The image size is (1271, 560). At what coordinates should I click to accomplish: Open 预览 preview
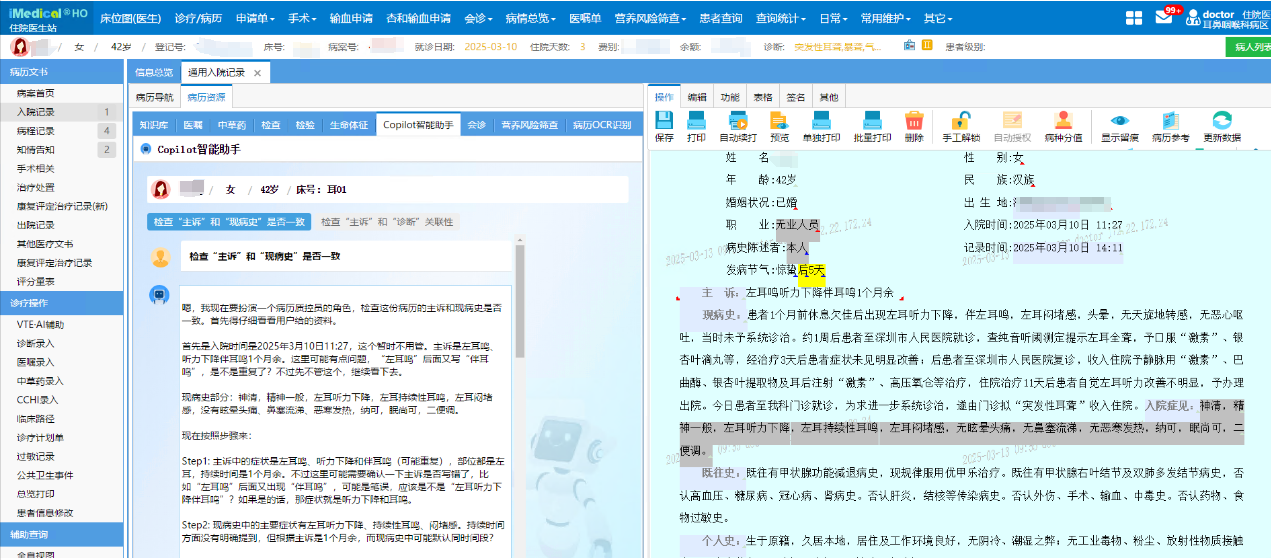779,120
